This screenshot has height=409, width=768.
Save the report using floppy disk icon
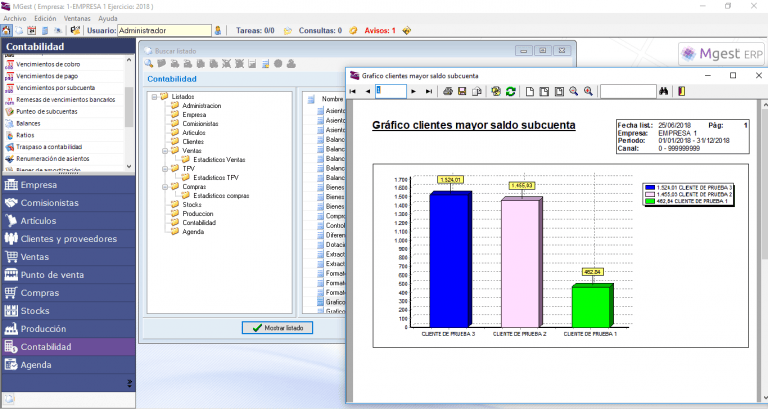point(462,92)
